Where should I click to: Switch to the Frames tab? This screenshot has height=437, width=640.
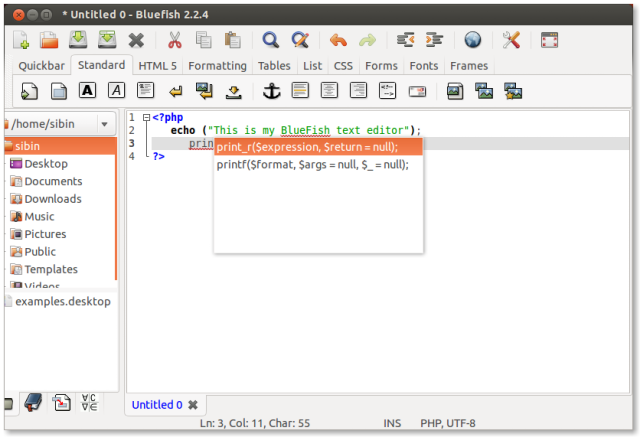(x=469, y=66)
